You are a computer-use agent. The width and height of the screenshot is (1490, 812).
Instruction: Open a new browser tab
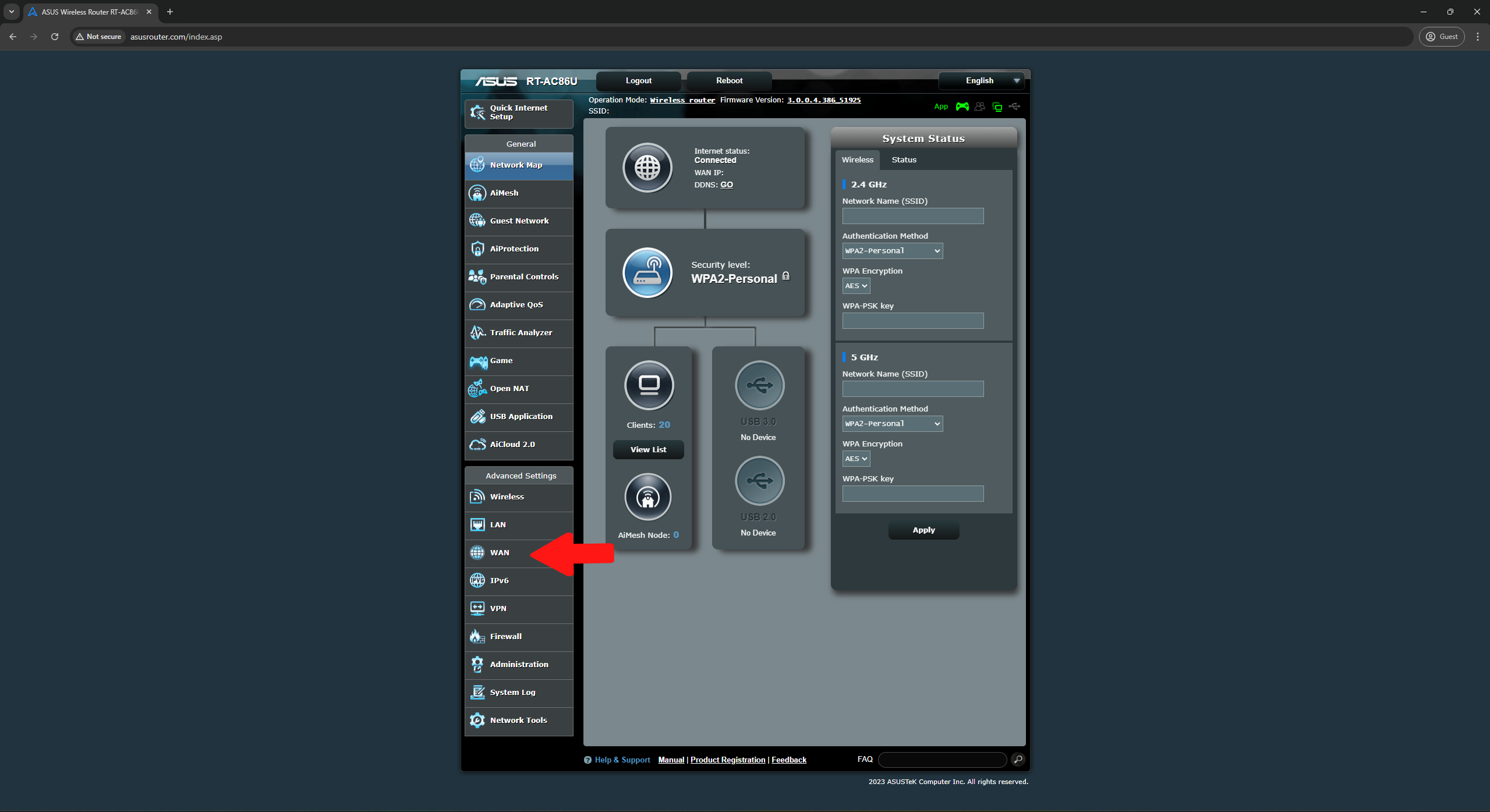tap(170, 12)
